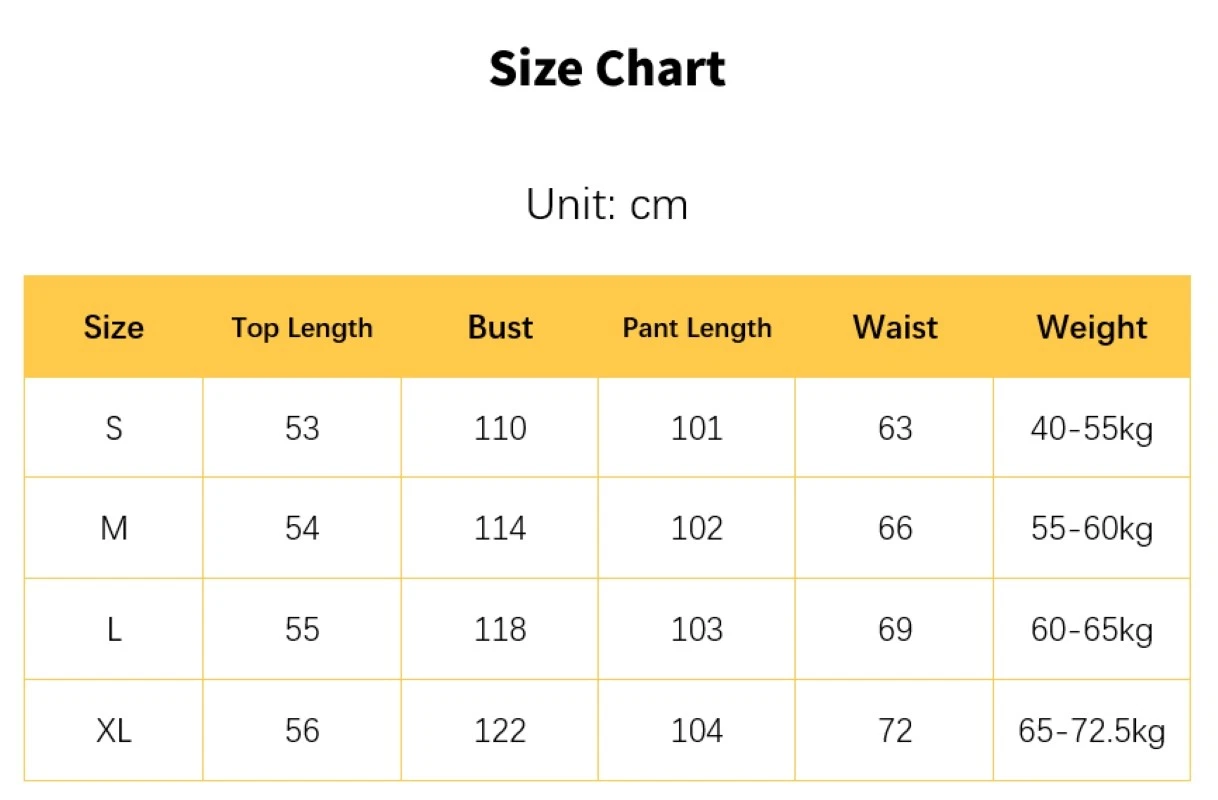Viewport: 1218px width, 800px height.
Task: Click the 40-55kg weight cell
Action: (1092, 428)
